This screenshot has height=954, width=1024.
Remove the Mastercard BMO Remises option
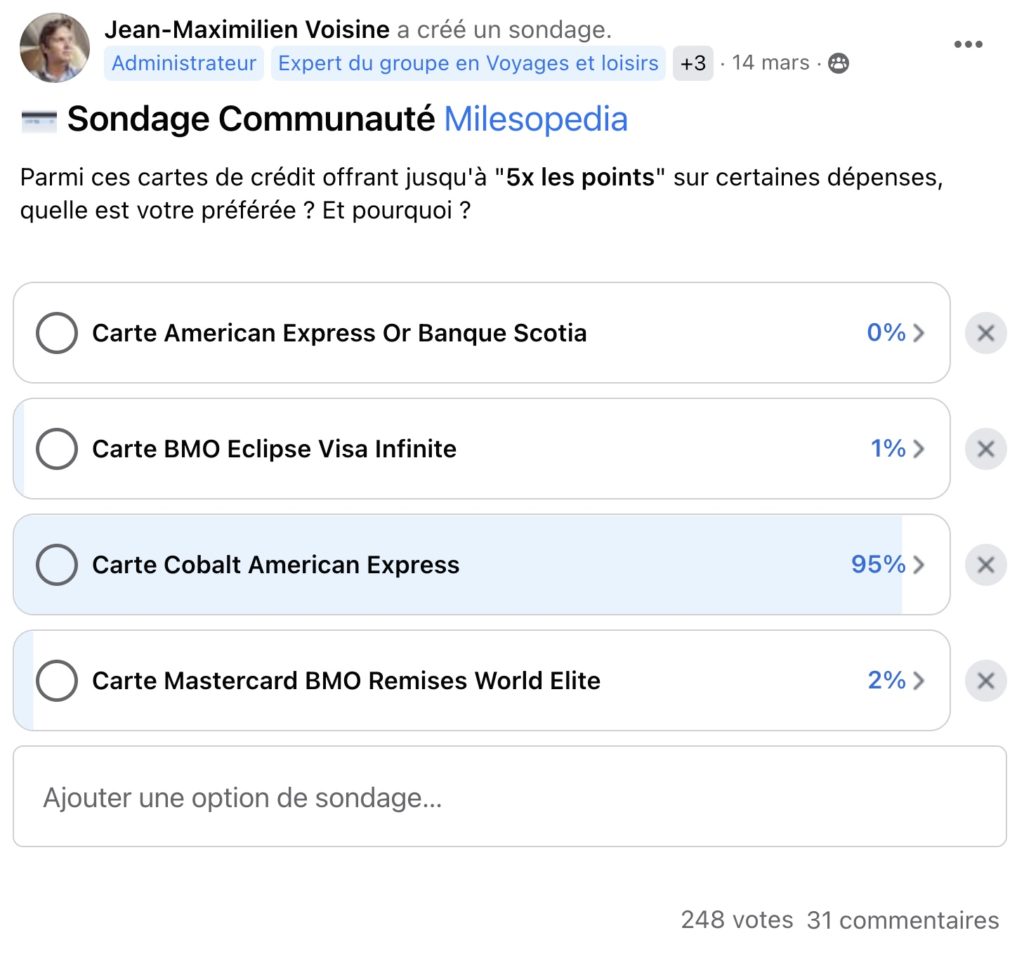985,681
